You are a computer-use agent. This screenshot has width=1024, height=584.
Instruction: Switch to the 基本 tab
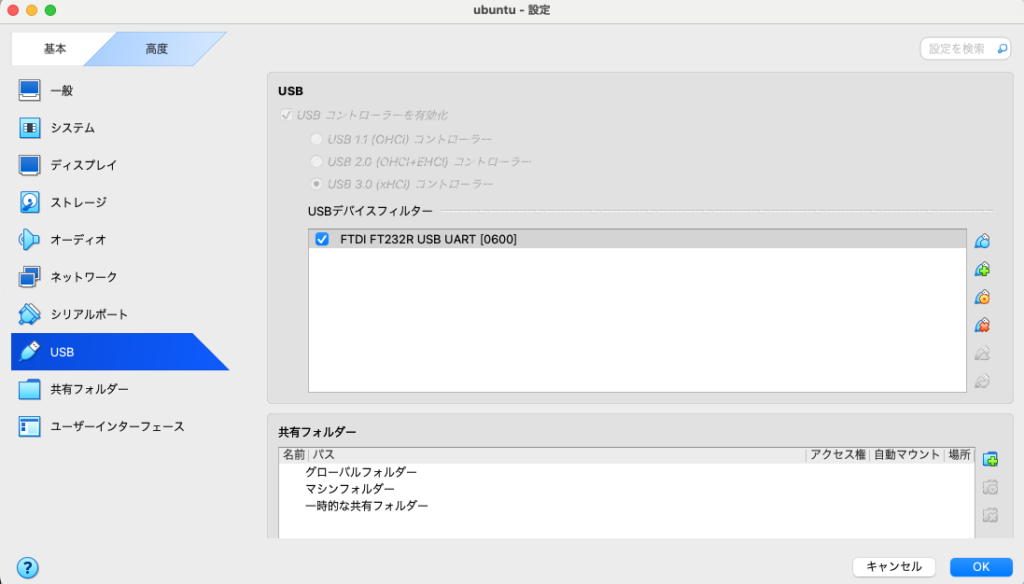(x=56, y=48)
